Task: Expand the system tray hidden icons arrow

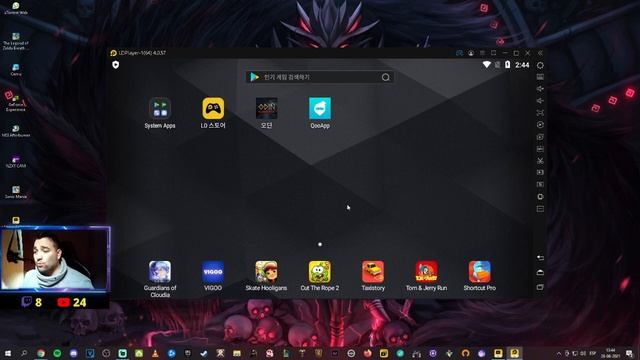Action: pyautogui.click(x=559, y=353)
